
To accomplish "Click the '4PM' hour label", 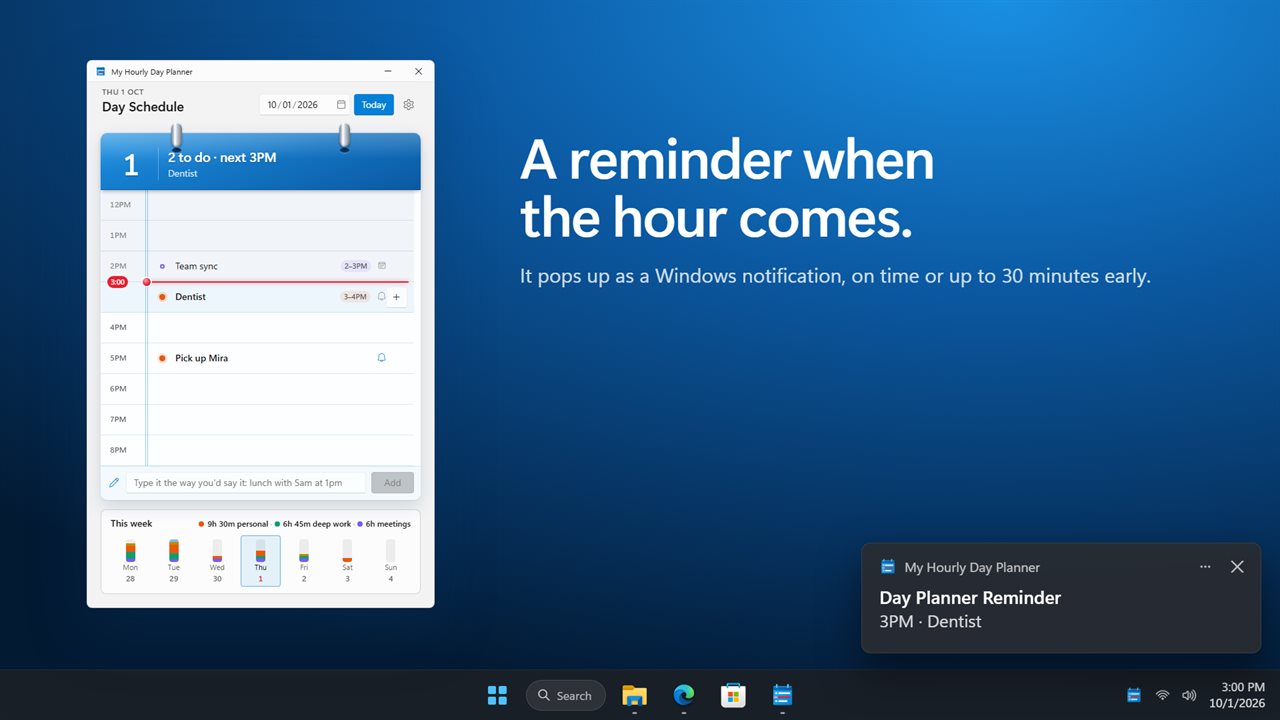I will point(118,327).
